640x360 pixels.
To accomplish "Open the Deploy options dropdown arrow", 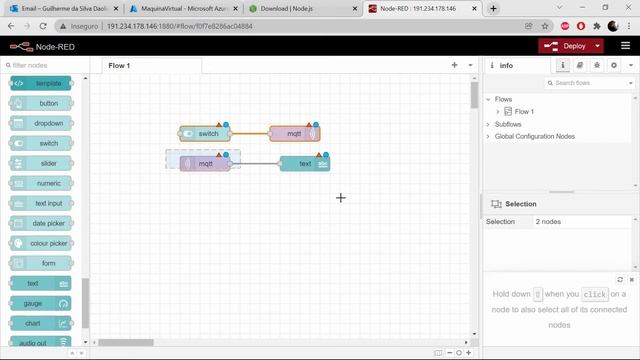I will tap(598, 46).
